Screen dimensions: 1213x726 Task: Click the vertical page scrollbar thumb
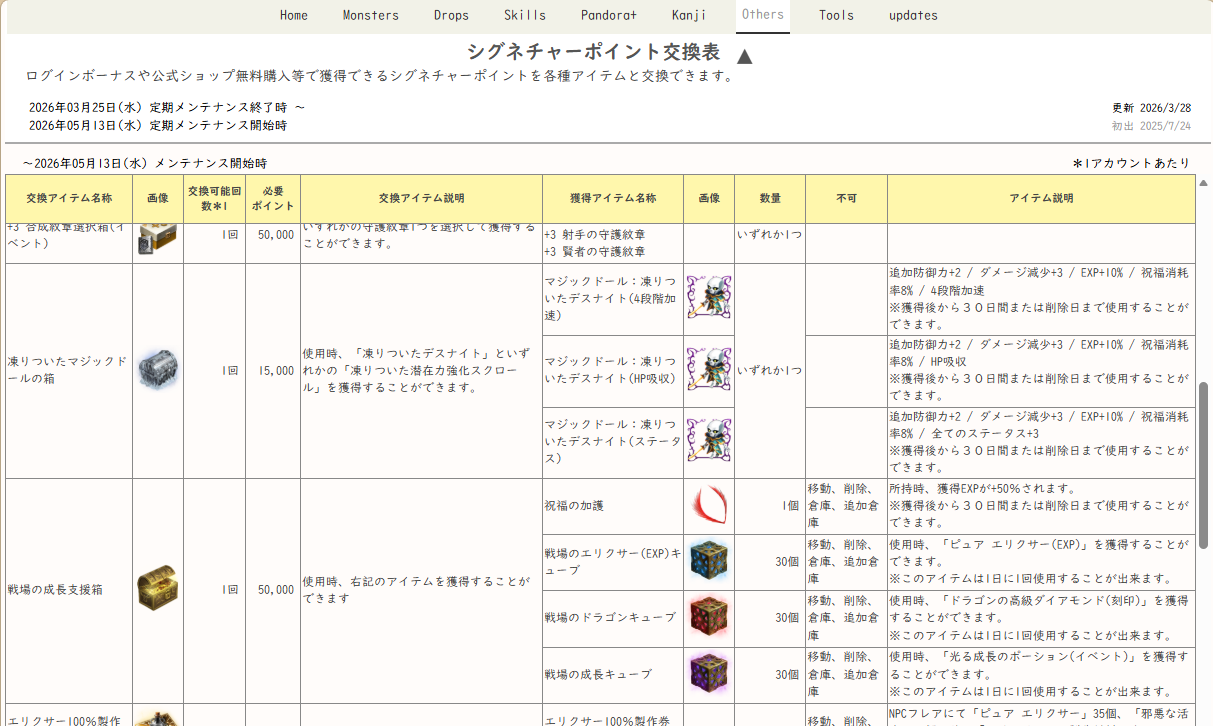(1205, 466)
